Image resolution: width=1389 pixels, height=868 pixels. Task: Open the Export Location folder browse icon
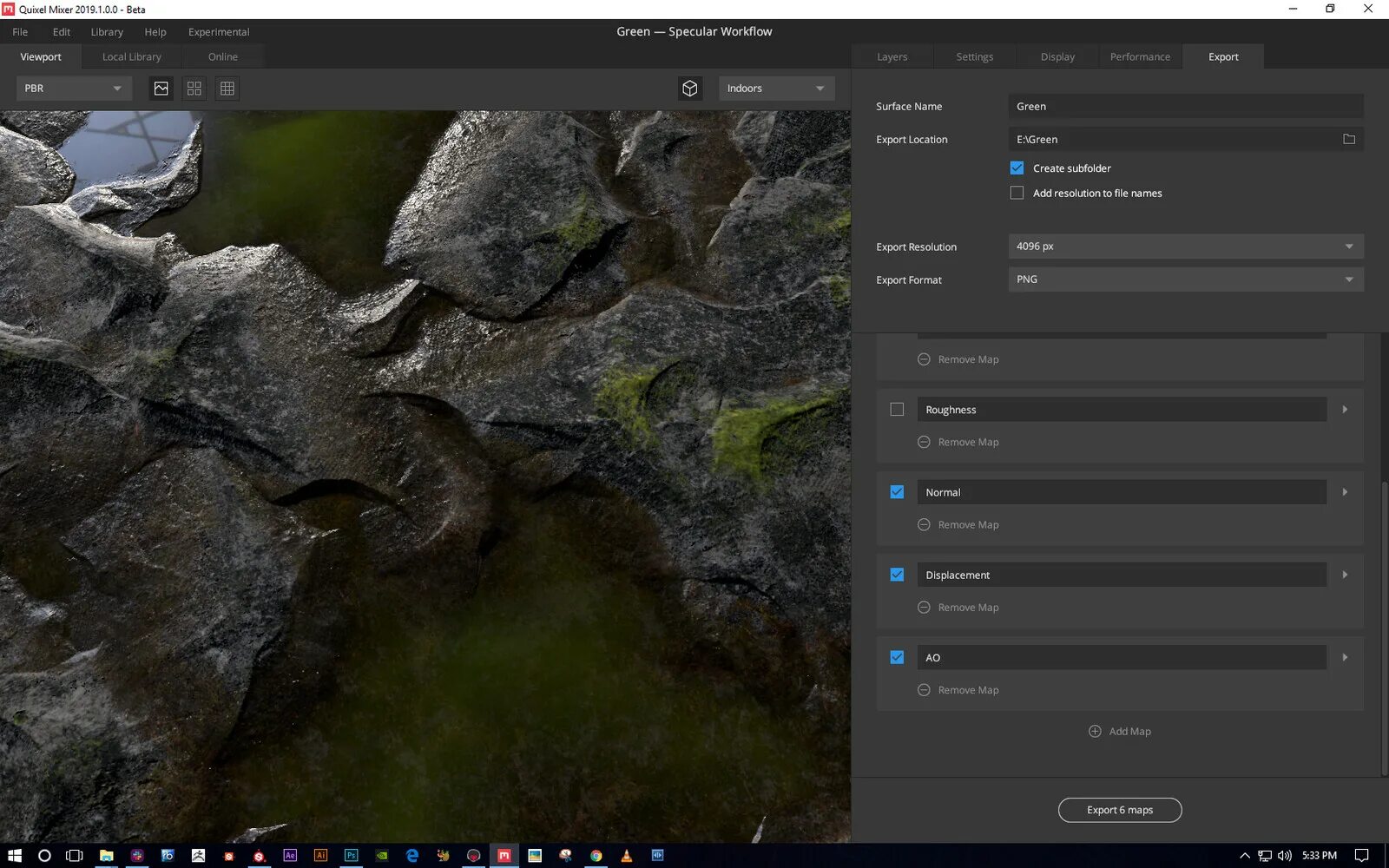click(1349, 139)
